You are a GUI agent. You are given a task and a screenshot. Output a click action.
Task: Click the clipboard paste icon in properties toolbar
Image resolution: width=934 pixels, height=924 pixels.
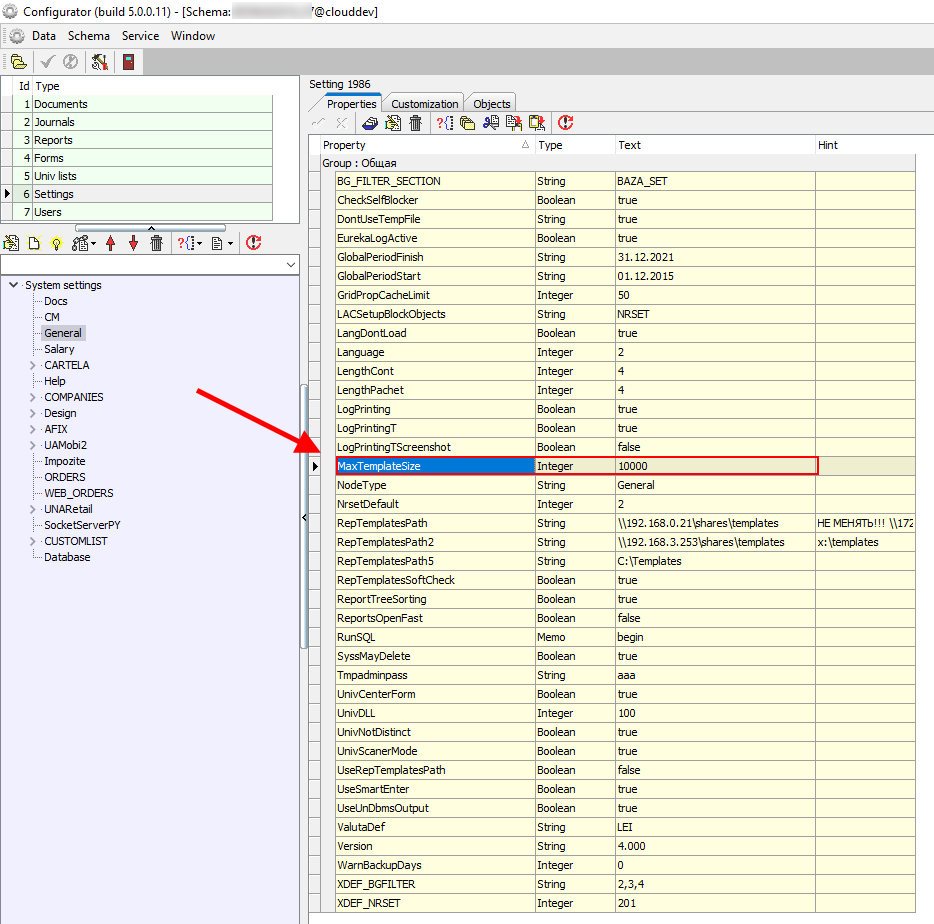point(537,123)
